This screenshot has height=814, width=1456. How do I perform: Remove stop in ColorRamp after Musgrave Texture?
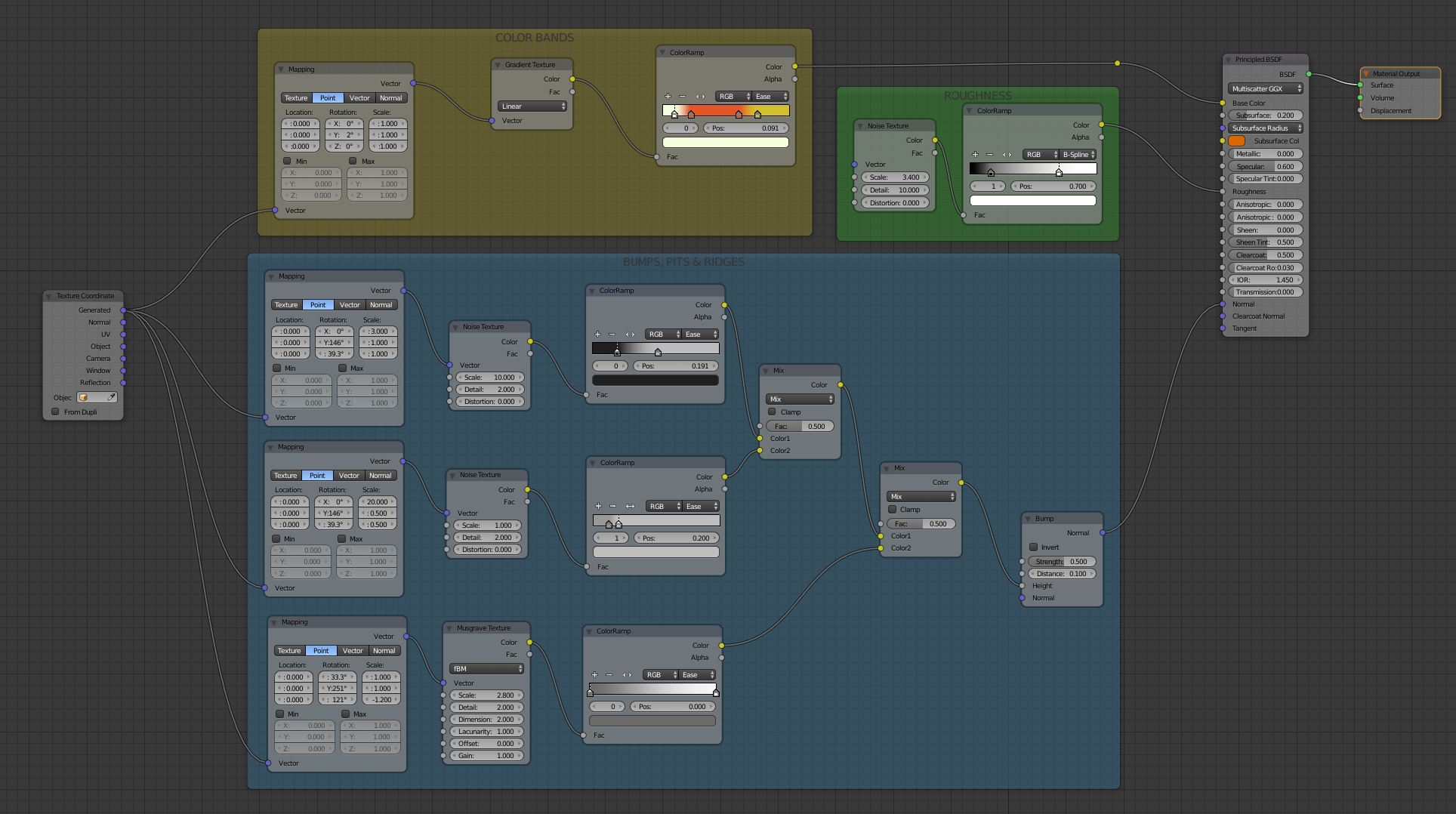click(x=609, y=675)
